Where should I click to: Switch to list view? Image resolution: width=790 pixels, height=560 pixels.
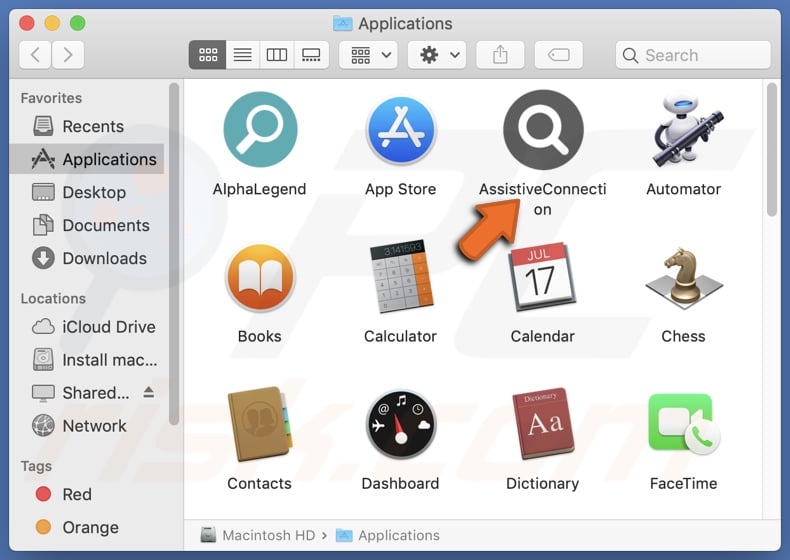click(243, 54)
